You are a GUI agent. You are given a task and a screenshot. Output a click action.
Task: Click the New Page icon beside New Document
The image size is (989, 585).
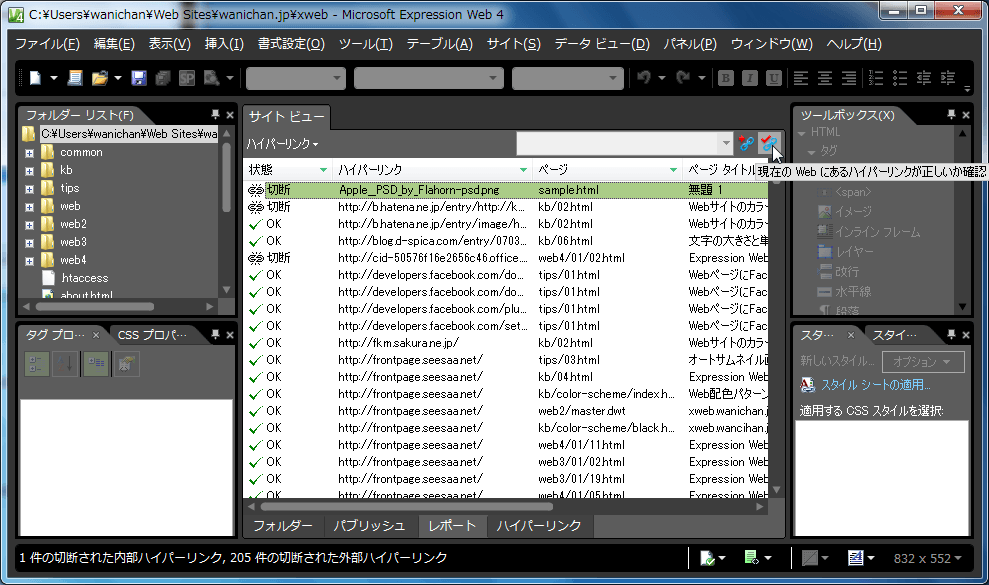75,78
